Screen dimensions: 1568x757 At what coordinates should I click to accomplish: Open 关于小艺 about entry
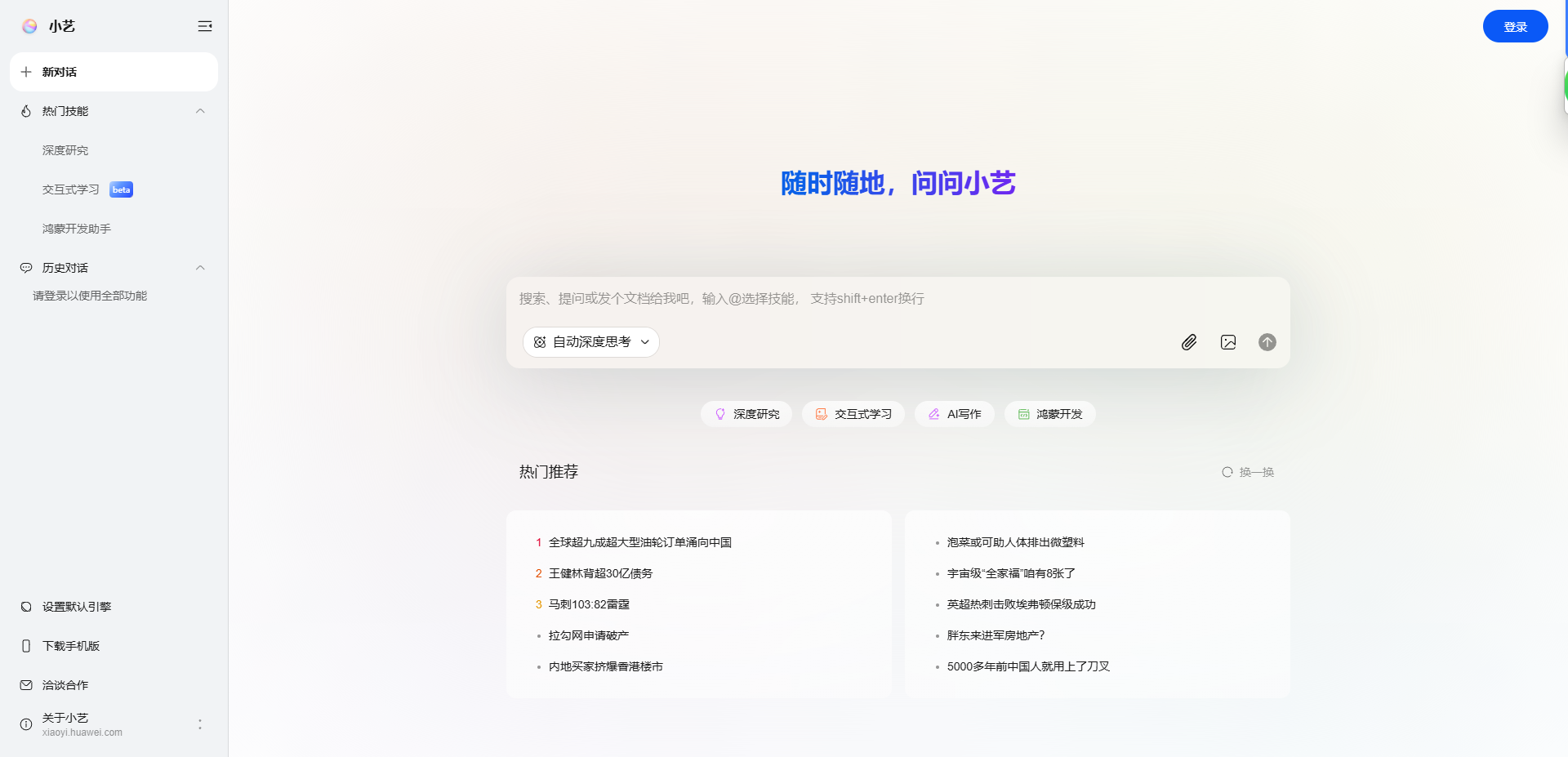tap(65, 718)
